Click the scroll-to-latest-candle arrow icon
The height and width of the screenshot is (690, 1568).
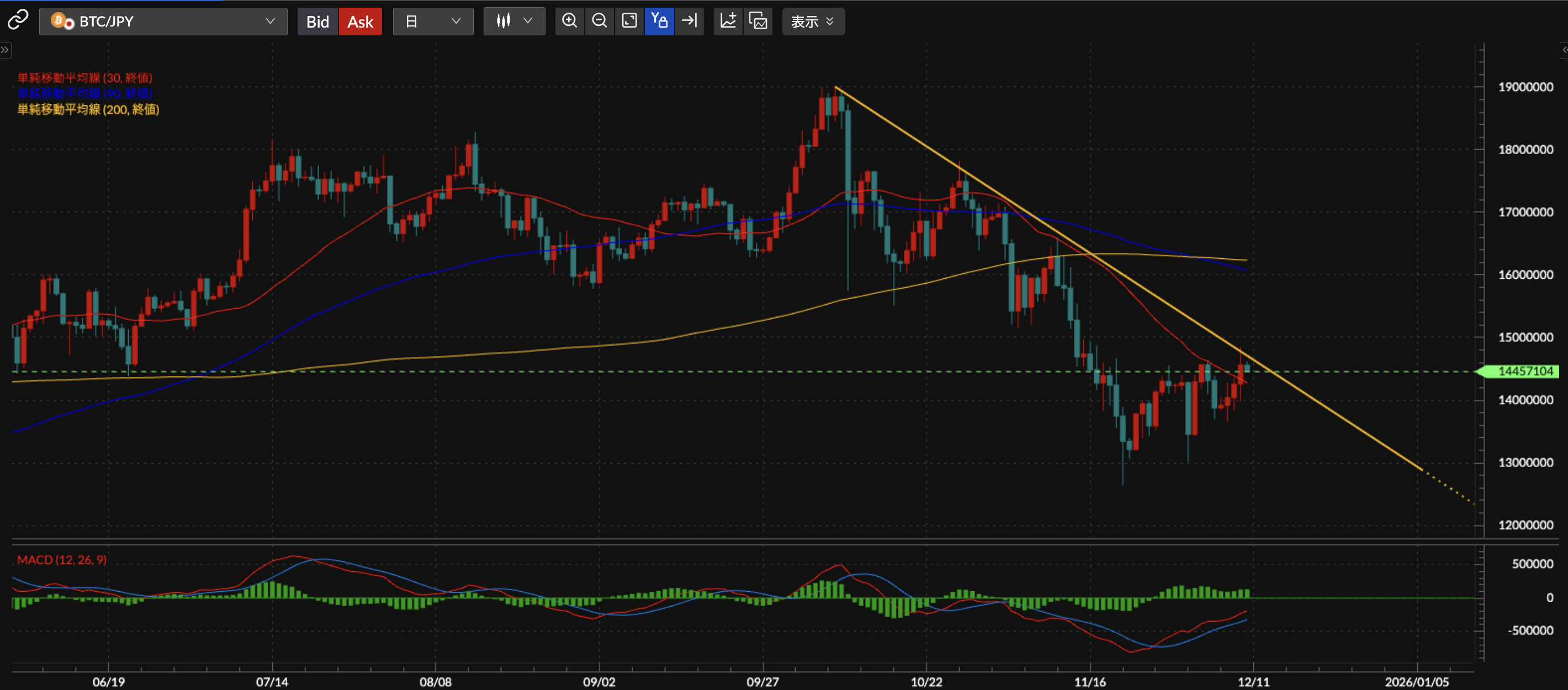point(689,22)
